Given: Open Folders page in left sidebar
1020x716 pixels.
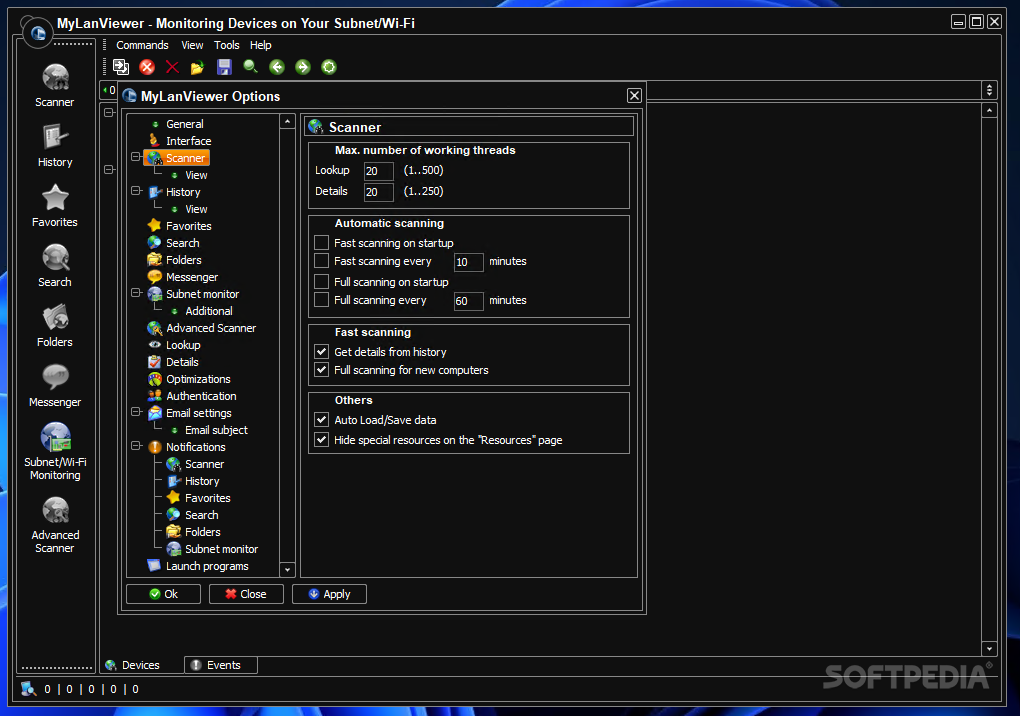Looking at the screenshot, I should coord(55,325).
